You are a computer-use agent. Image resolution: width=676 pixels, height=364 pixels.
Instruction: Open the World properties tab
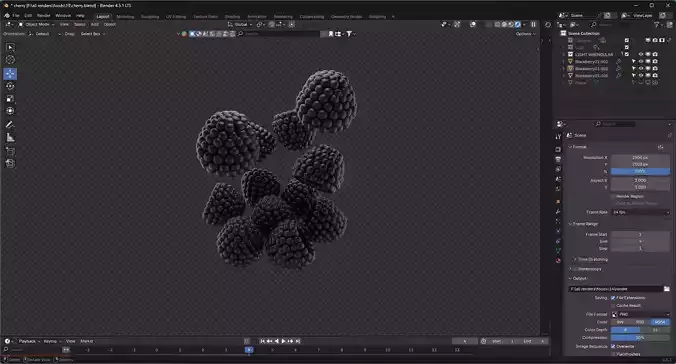coord(558,189)
